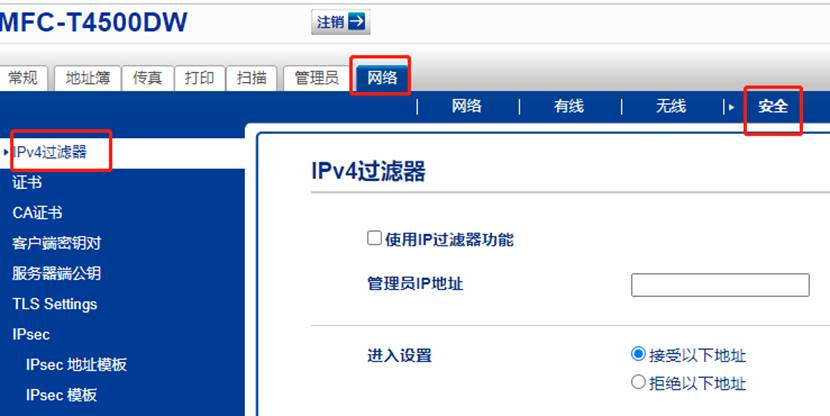The image size is (830, 416).
Task: Open the 无线 submenu
Action: click(x=670, y=106)
